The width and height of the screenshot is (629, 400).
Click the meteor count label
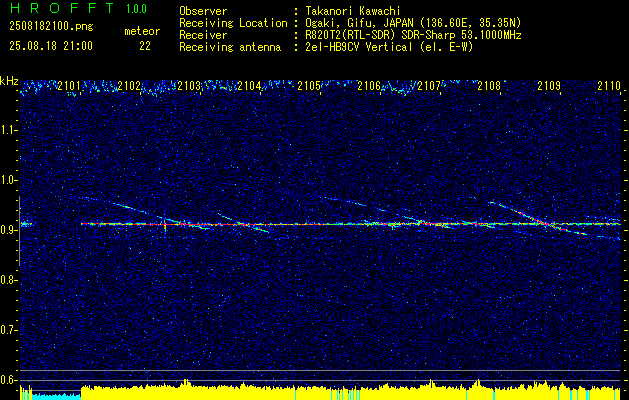(x=142, y=31)
